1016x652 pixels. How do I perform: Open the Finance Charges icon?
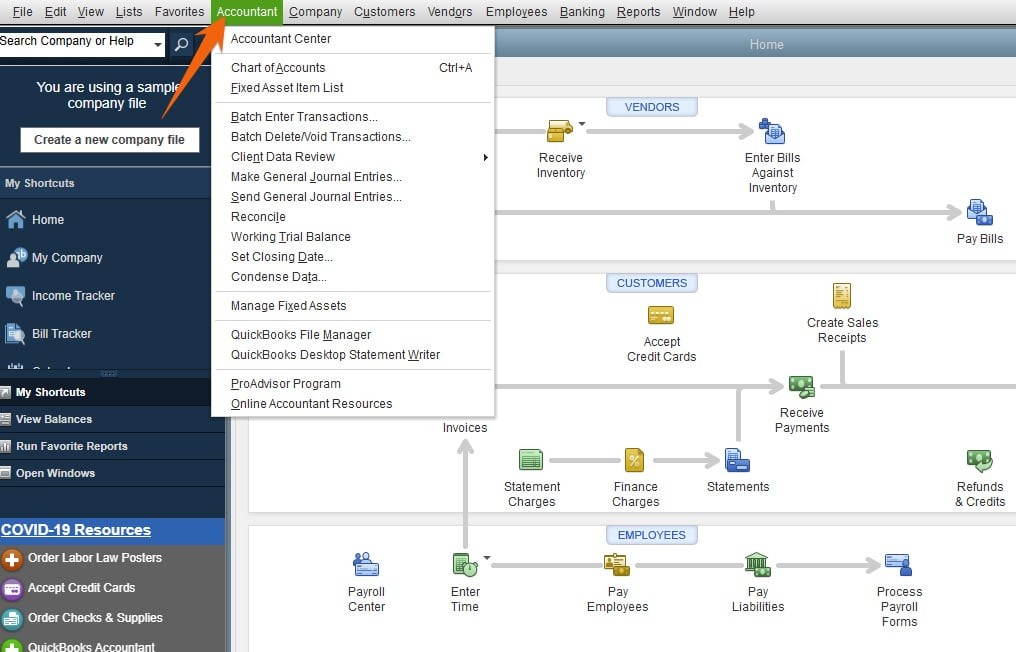635,460
